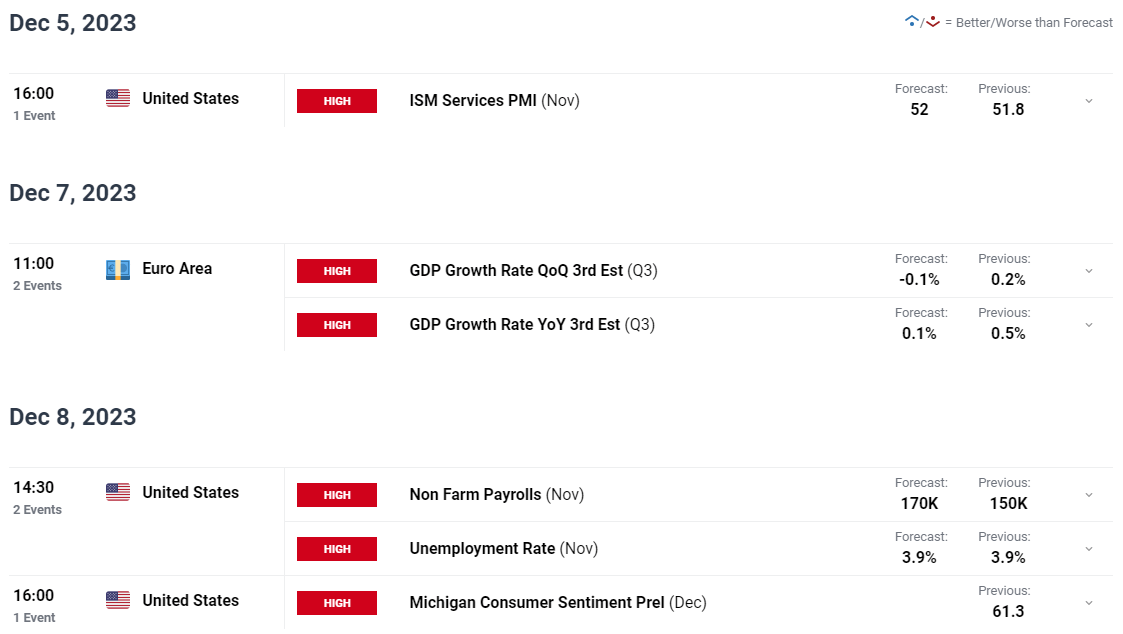
Task: Click the better/worse than forecast legend icon
Action: click(x=922, y=22)
